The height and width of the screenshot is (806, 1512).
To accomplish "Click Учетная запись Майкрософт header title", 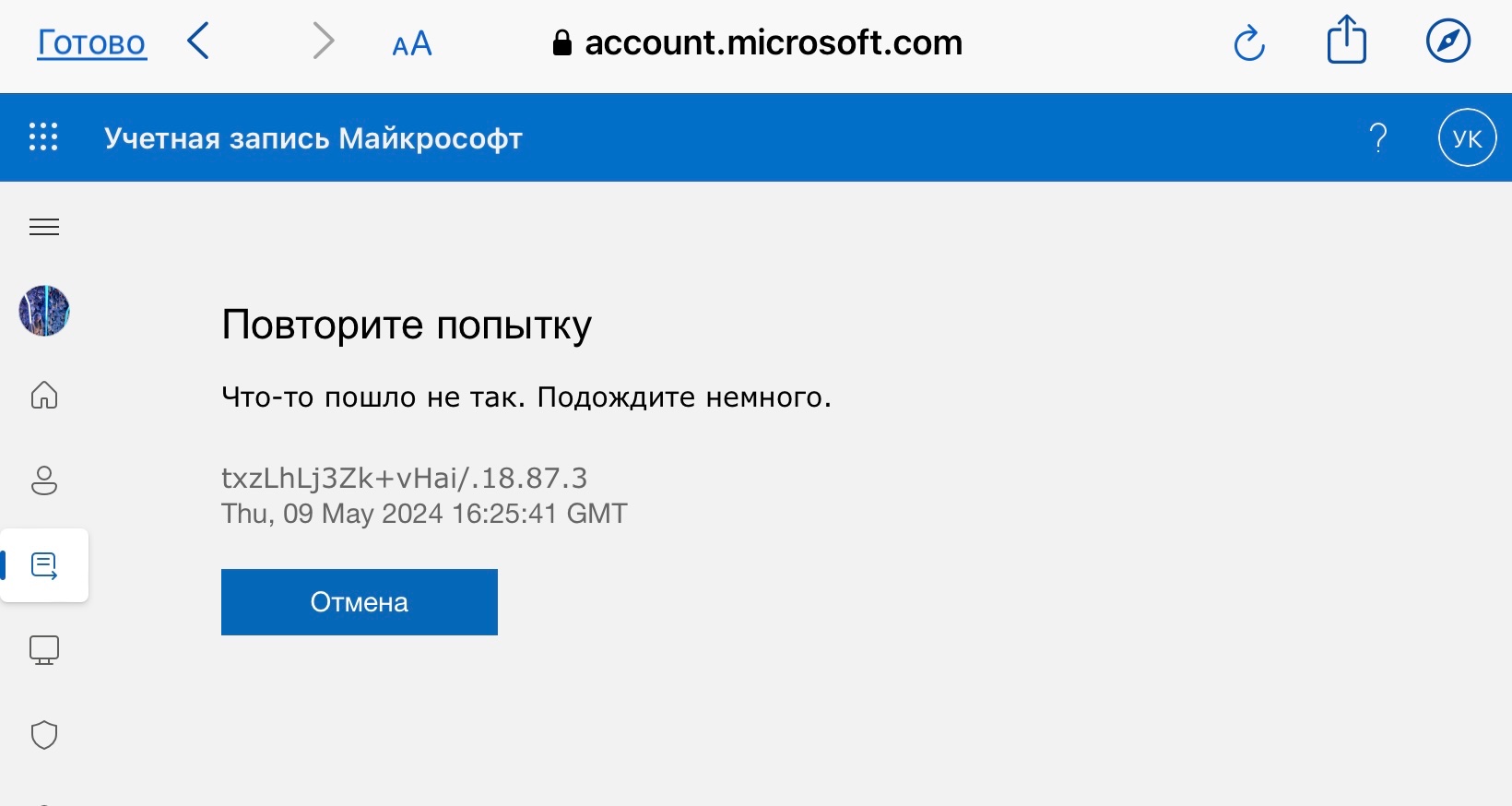I will (313, 138).
